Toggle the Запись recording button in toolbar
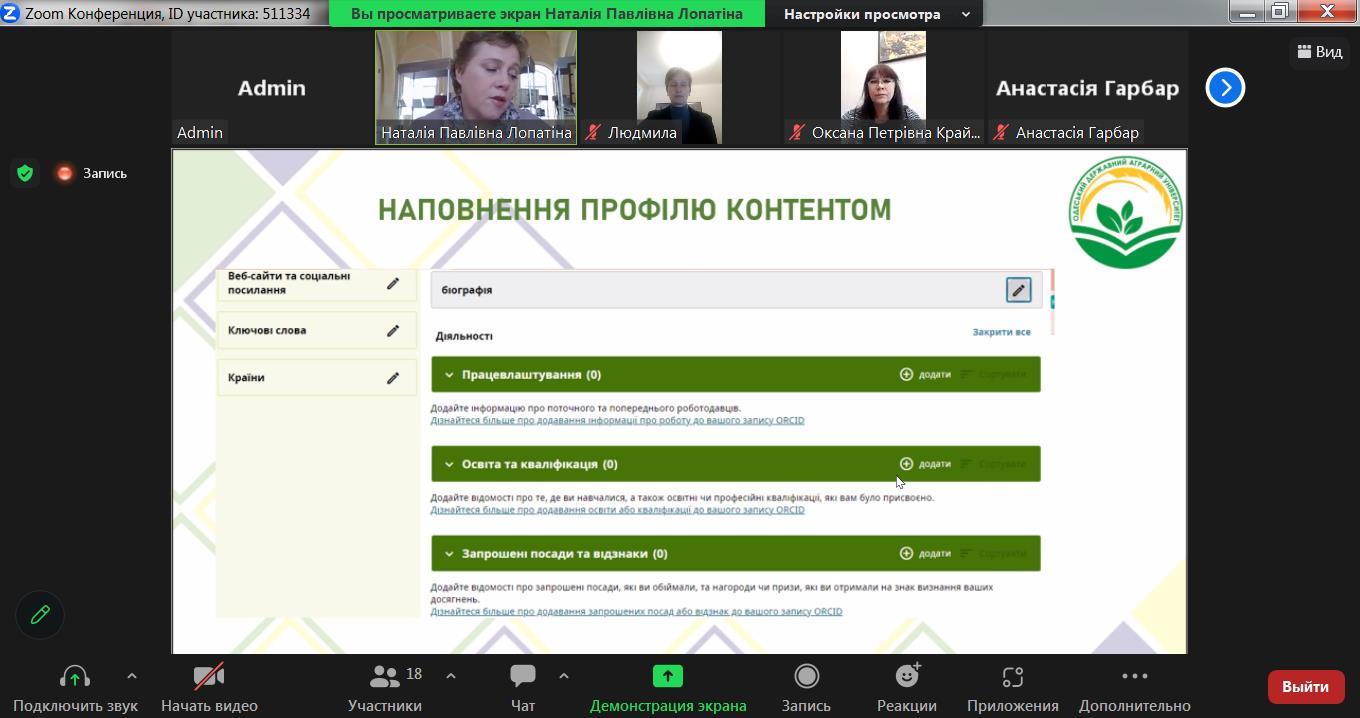 (x=806, y=677)
